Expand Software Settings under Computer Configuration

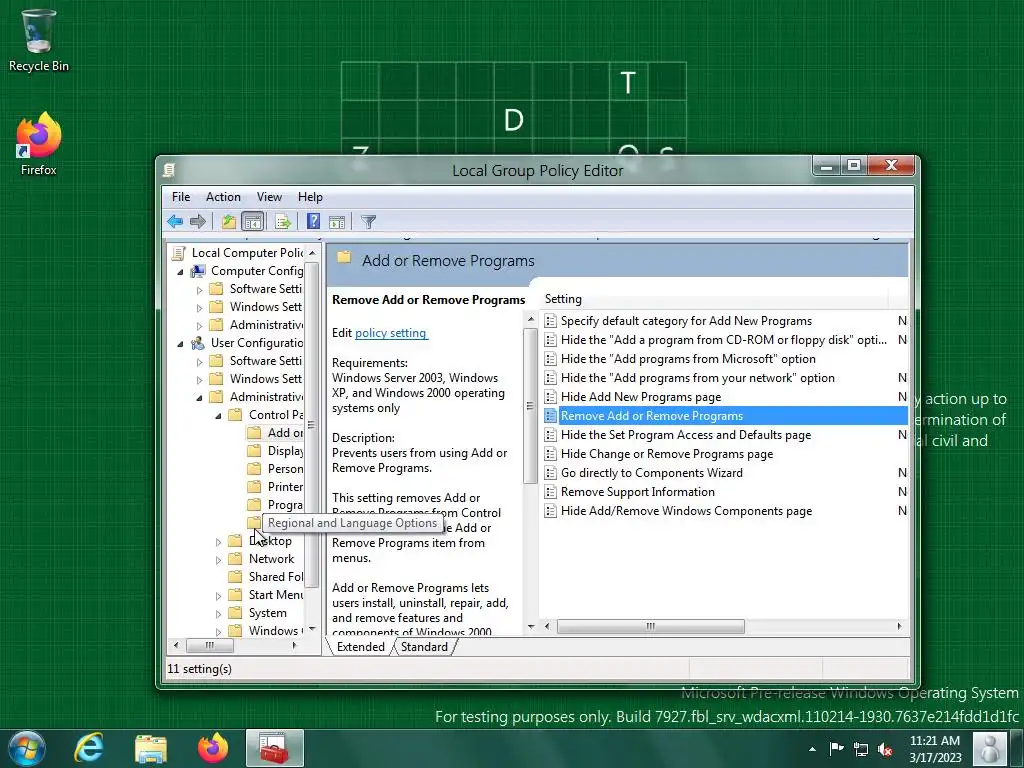tap(199, 290)
